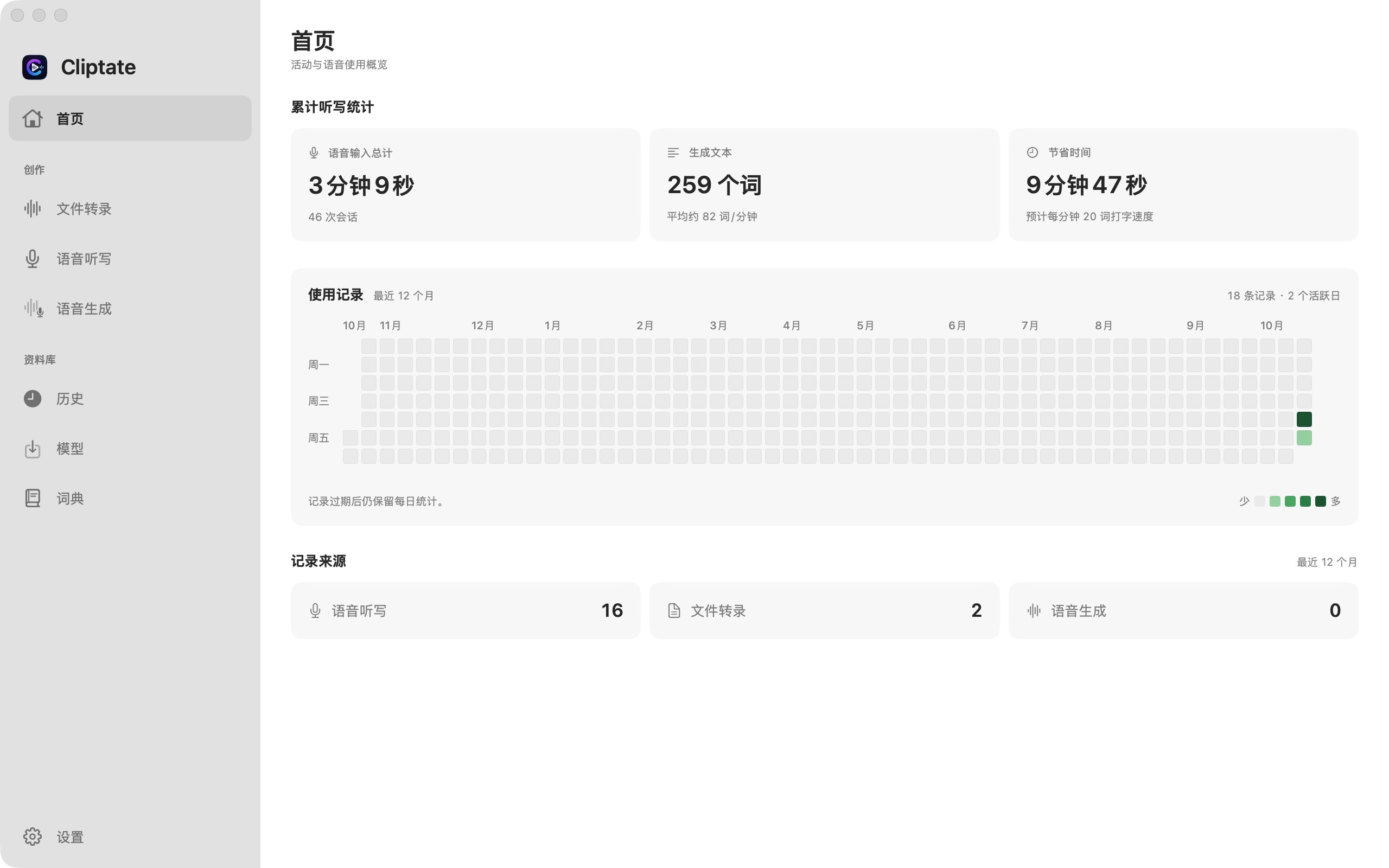Image resolution: width=1389 pixels, height=868 pixels.
Task: Click the light green heatmap cell in 周五 row
Action: click(1304, 437)
